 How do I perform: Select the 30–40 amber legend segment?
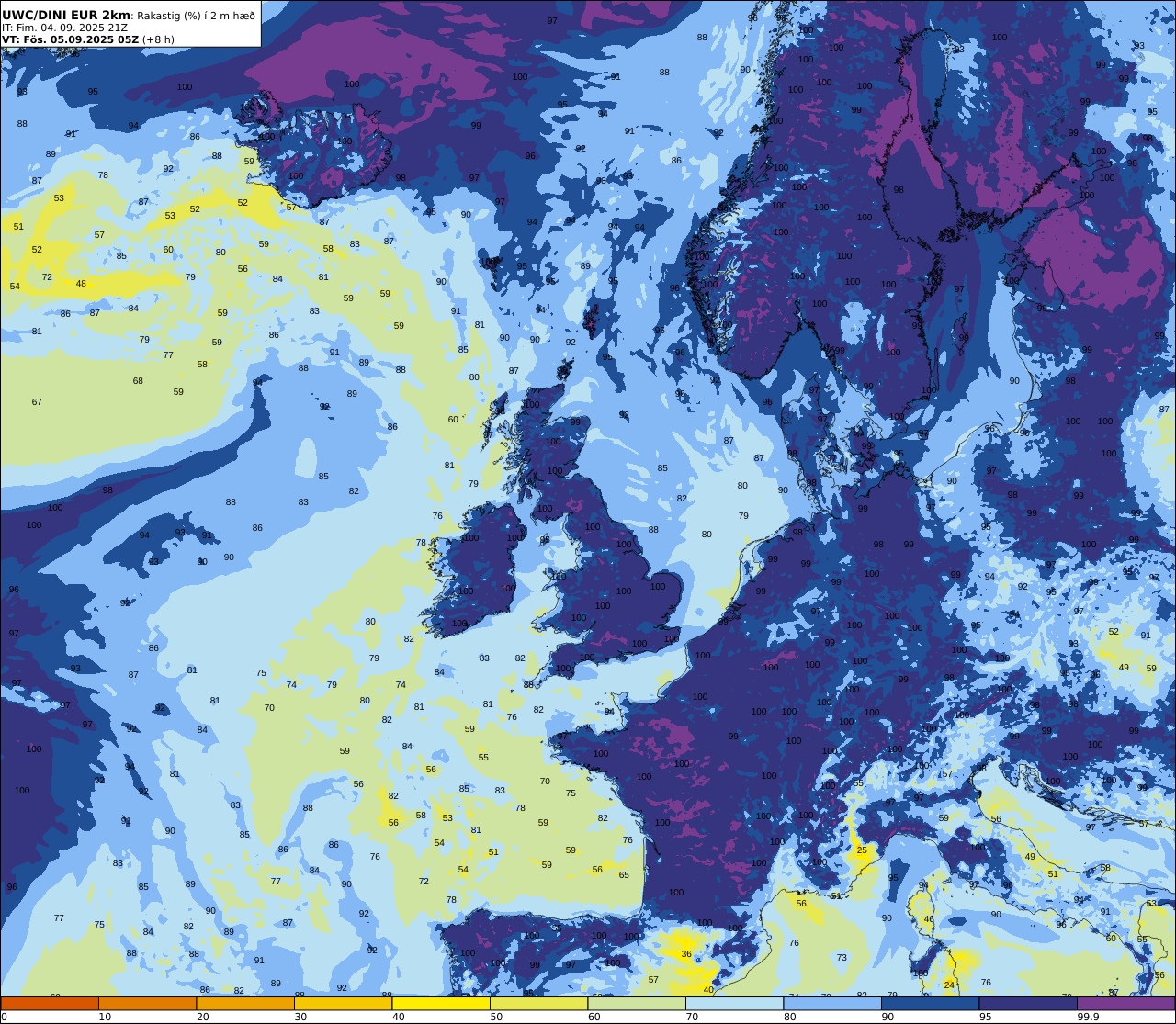[x=343, y=1003]
